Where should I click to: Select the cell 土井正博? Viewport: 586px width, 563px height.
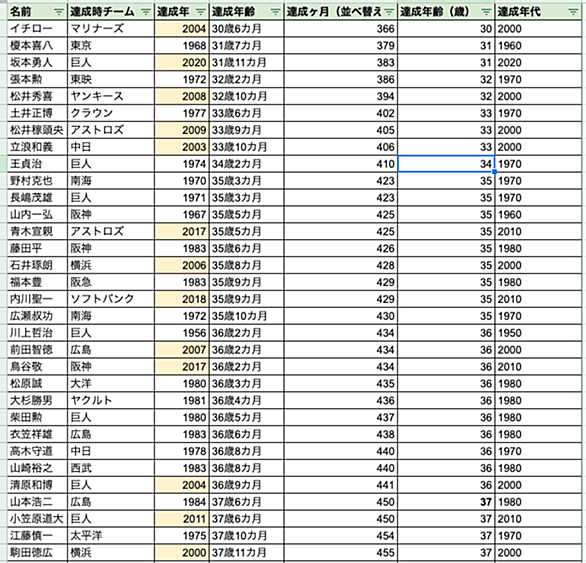pyautogui.click(x=37, y=113)
